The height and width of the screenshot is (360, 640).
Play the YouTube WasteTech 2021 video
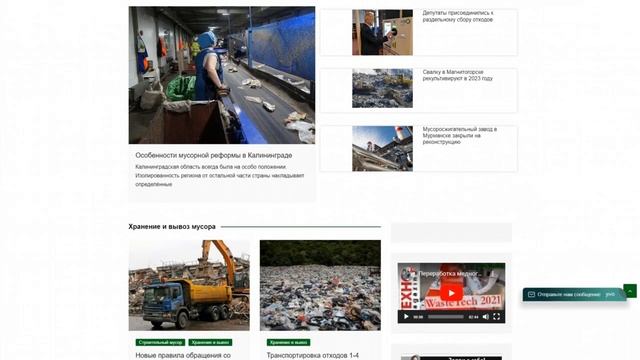coord(451,293)
